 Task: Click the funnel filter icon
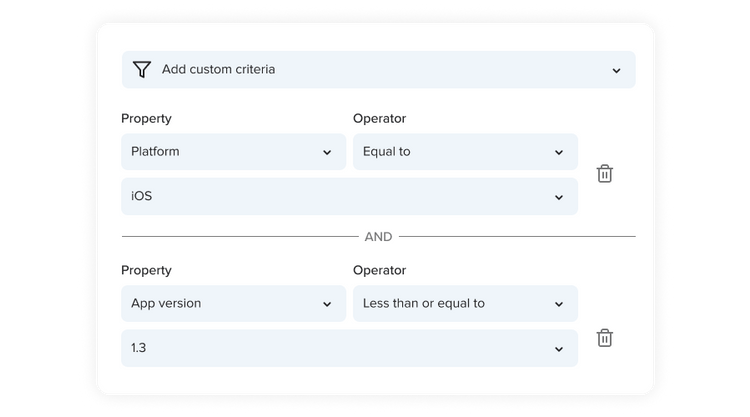tap(142, 70)
